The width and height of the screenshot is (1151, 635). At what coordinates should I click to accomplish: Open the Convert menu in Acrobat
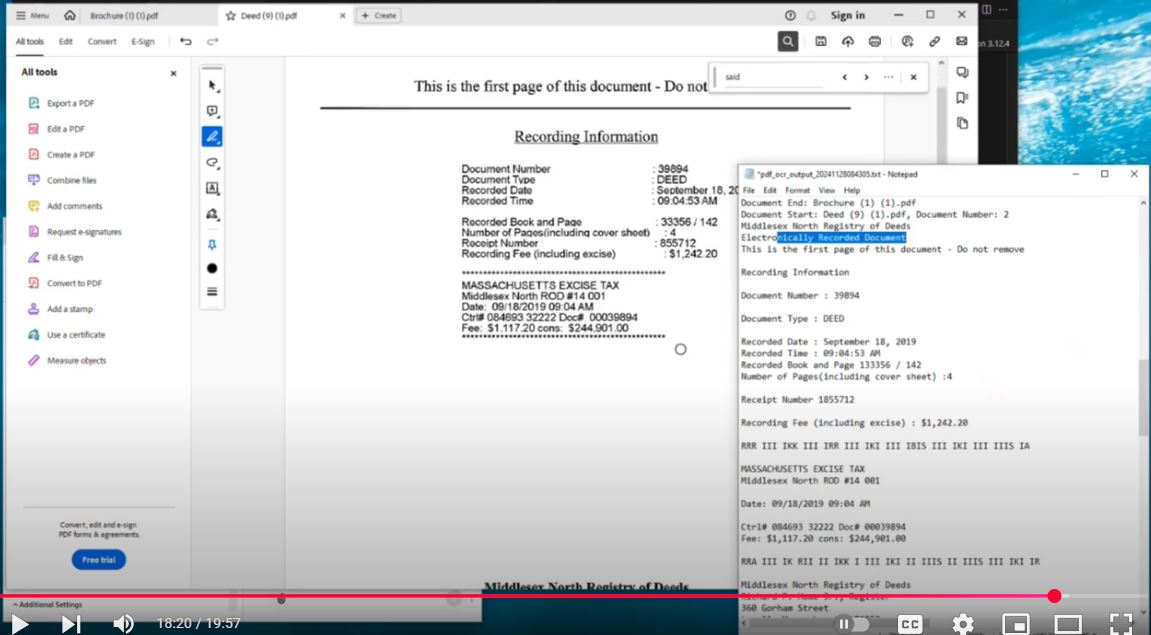click(102, 42)
